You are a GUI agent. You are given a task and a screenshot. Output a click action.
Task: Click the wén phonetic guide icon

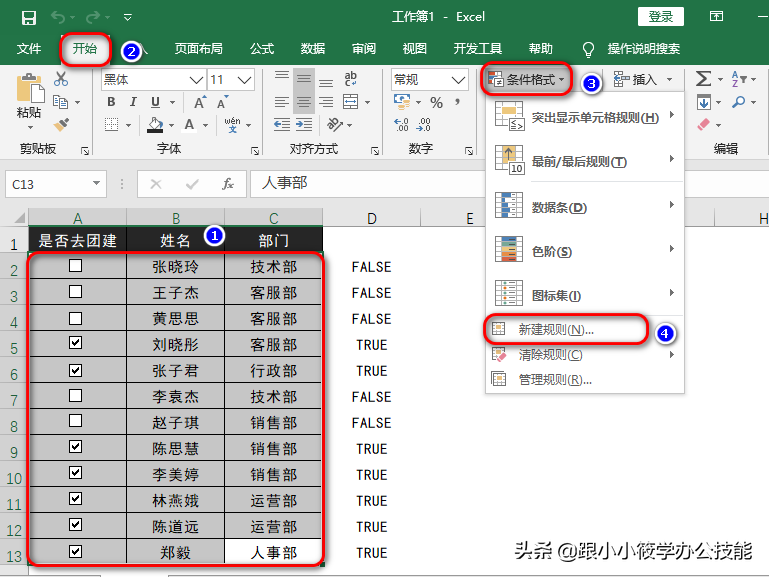coord(232,125)
